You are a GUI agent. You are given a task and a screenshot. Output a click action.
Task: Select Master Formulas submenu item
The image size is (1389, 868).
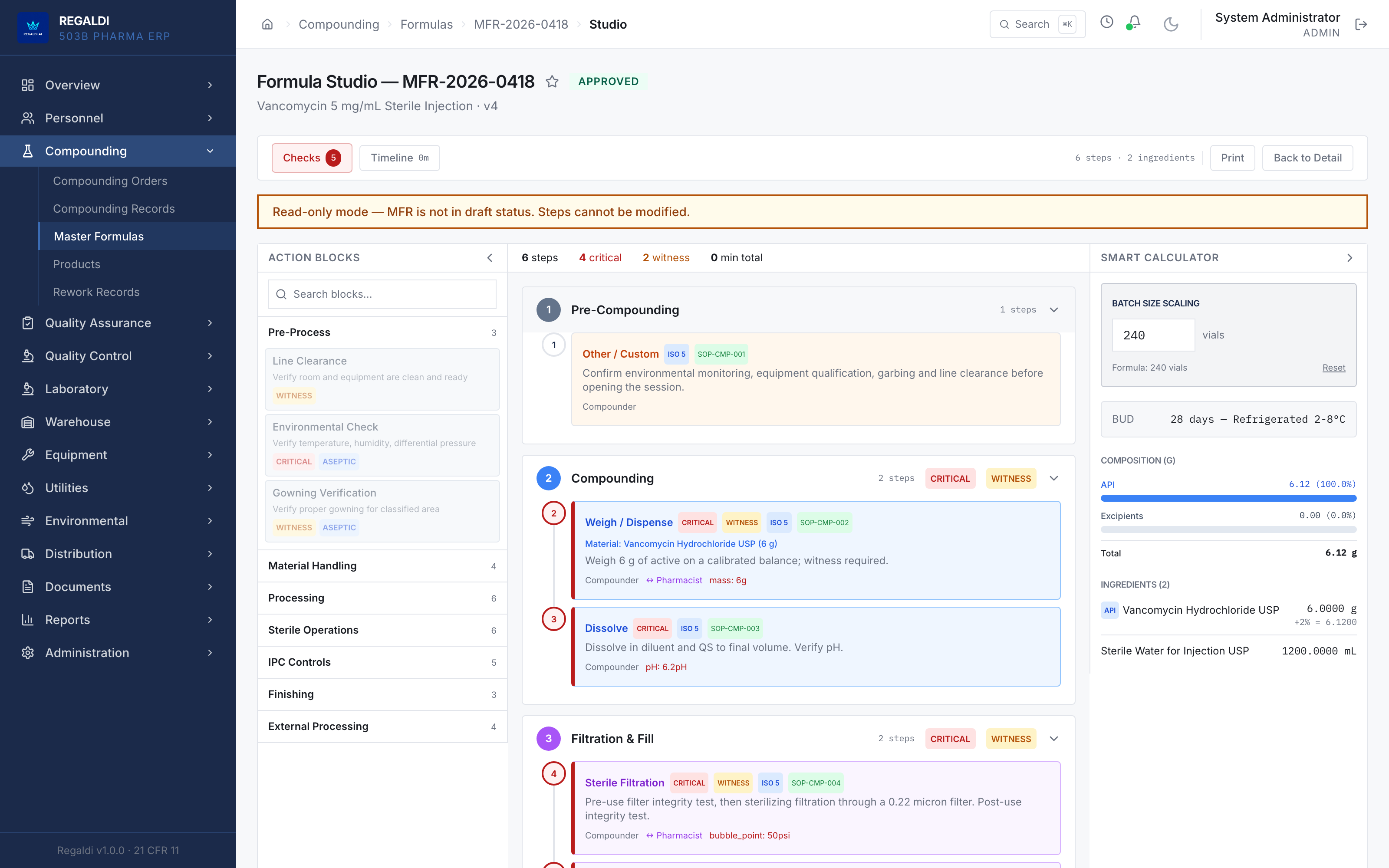pyautogui.click(x=137, y=236)
